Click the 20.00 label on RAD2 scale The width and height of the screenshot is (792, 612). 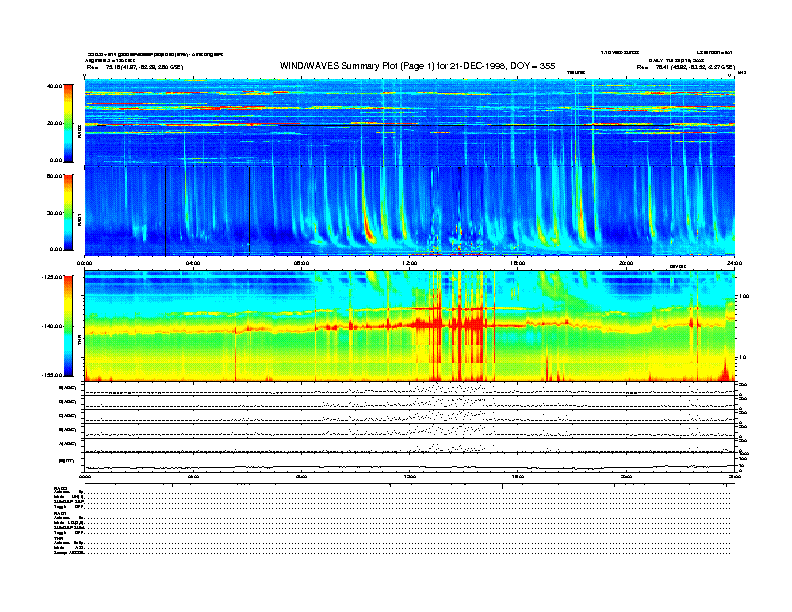coord(54,123)
